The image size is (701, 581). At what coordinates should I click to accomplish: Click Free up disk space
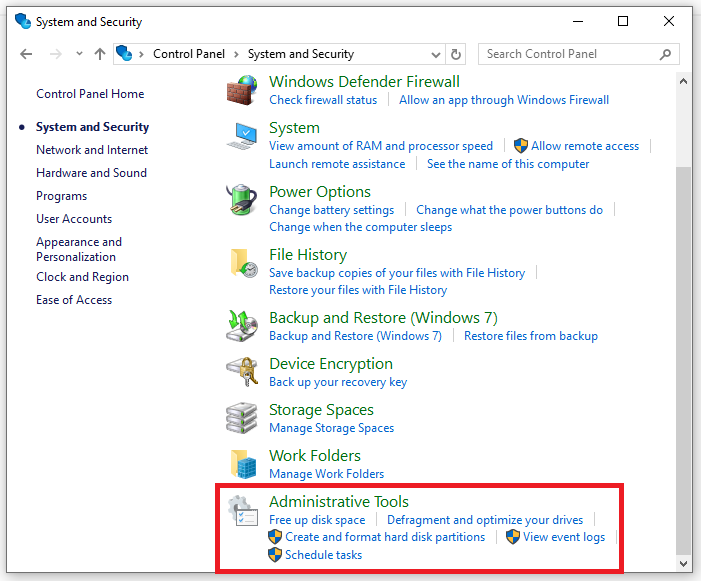(317, 520)
